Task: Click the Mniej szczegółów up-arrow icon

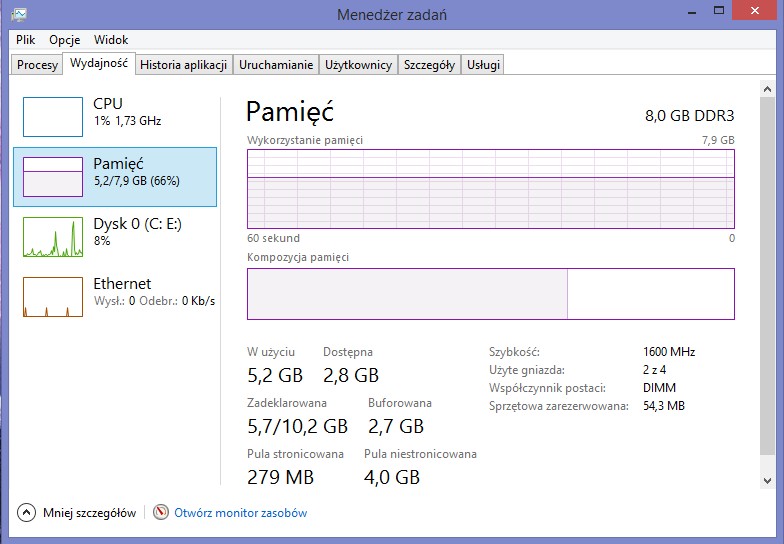Action: tap(26, 512)
